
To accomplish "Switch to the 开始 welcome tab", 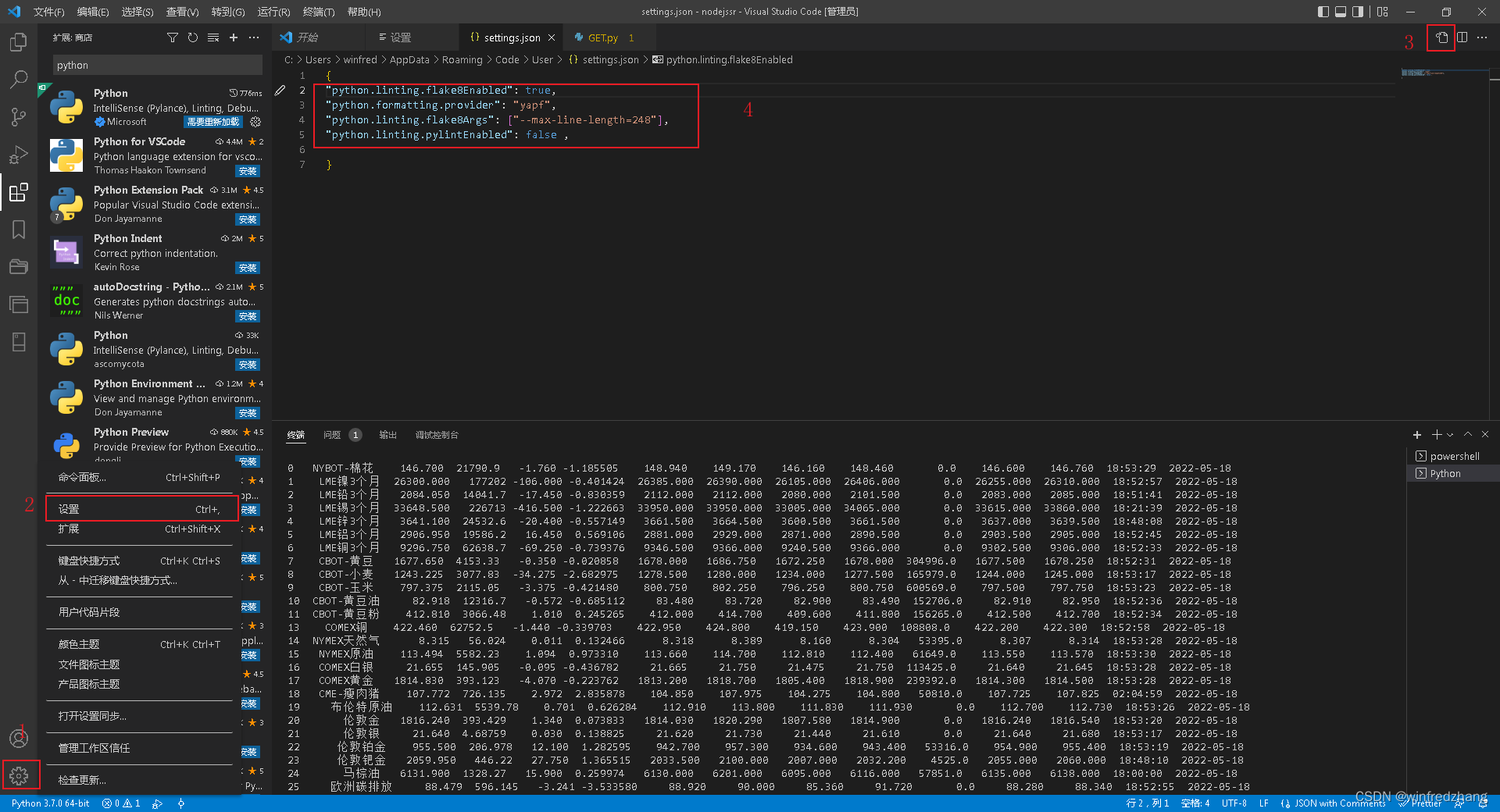I will pos(308,37).
